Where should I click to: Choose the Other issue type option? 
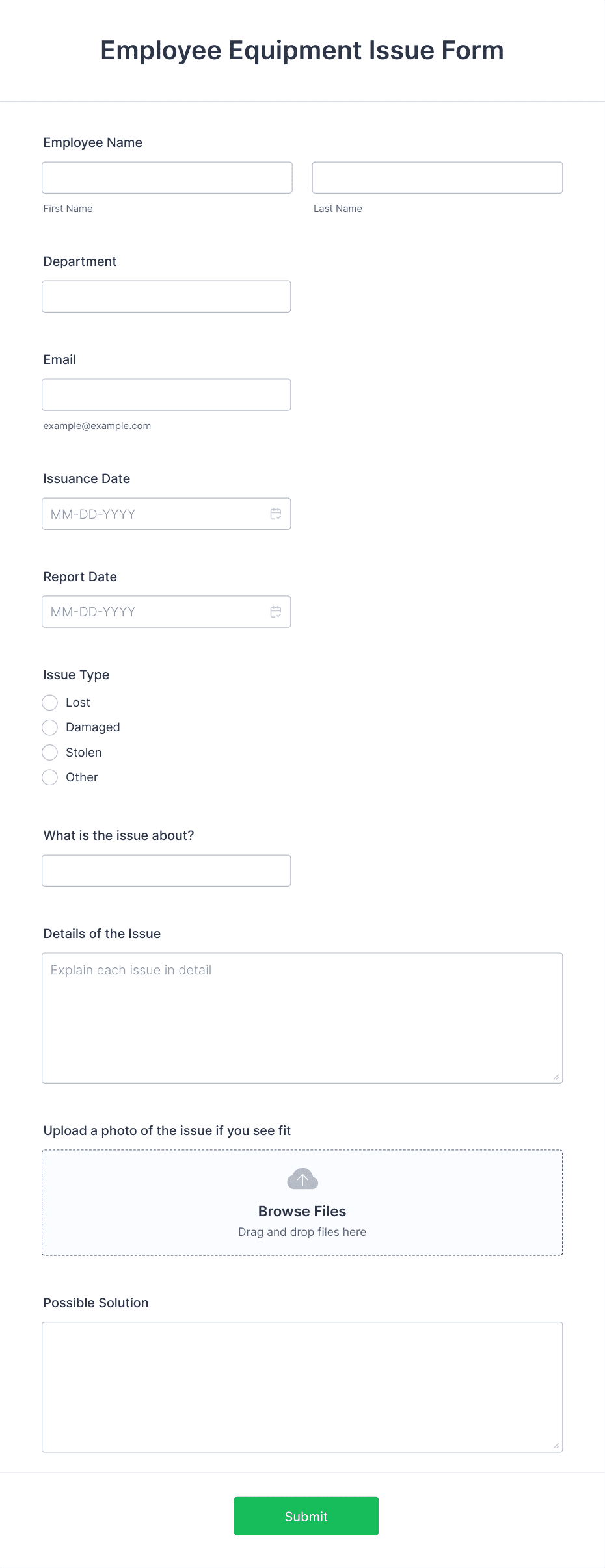pos(49,777)
